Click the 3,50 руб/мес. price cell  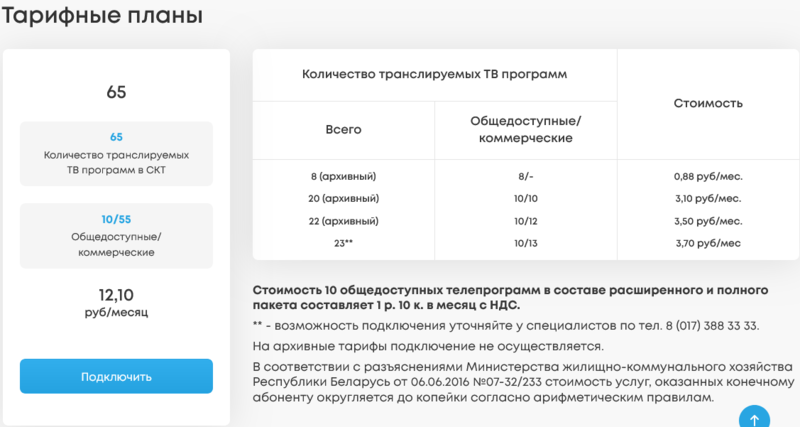coord(708,220)
